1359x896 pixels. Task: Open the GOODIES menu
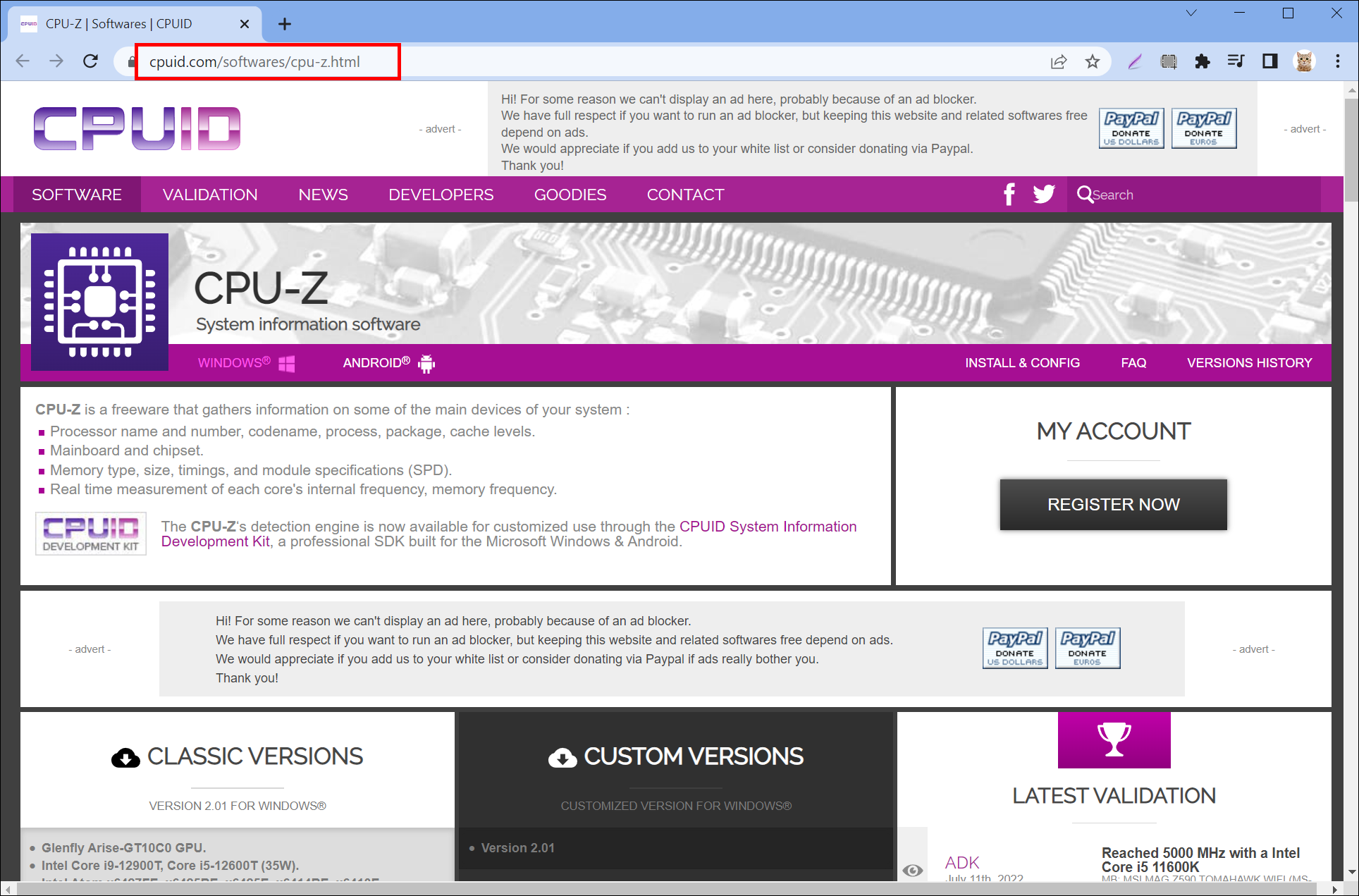point(570,195)
